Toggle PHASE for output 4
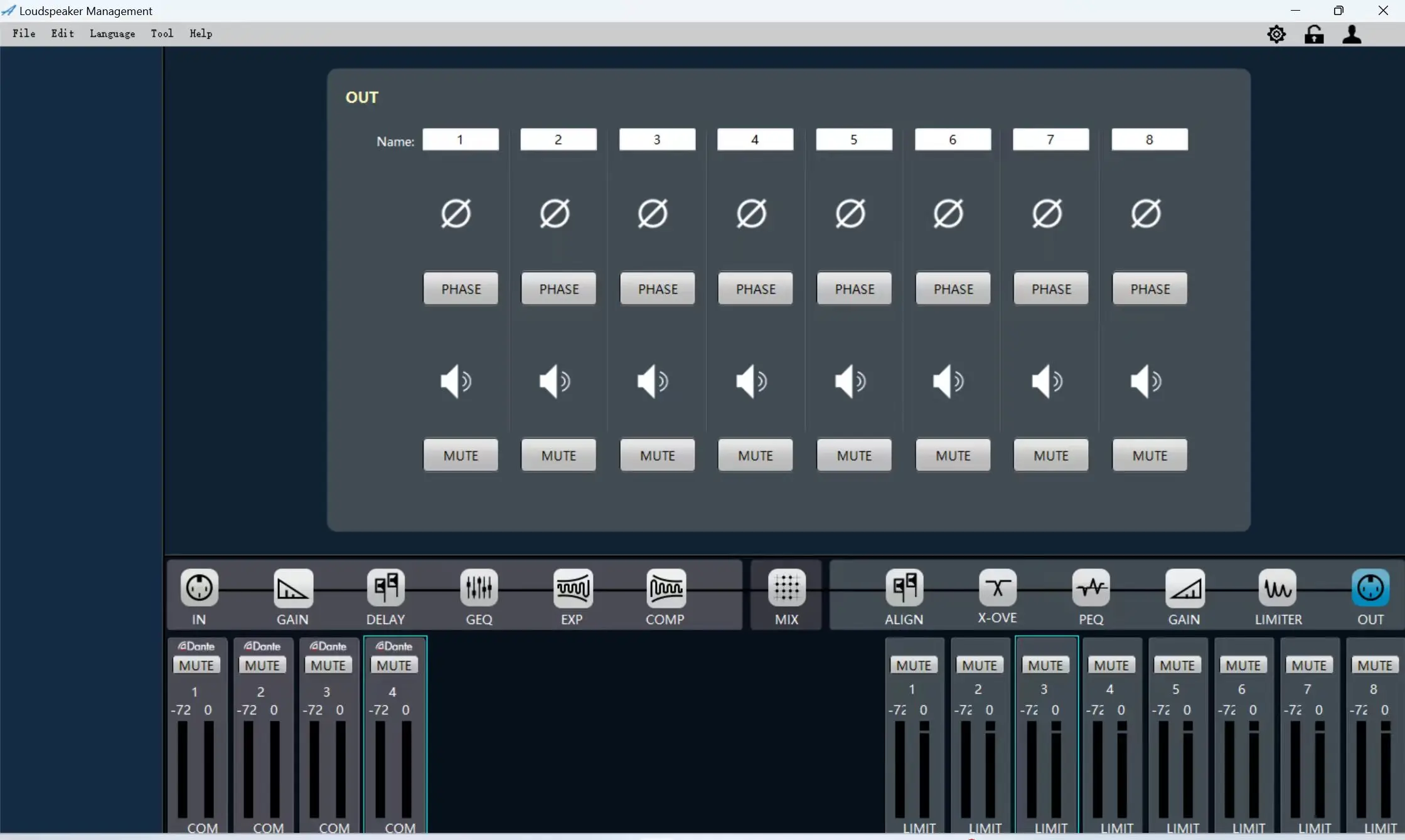 point(756,289)
